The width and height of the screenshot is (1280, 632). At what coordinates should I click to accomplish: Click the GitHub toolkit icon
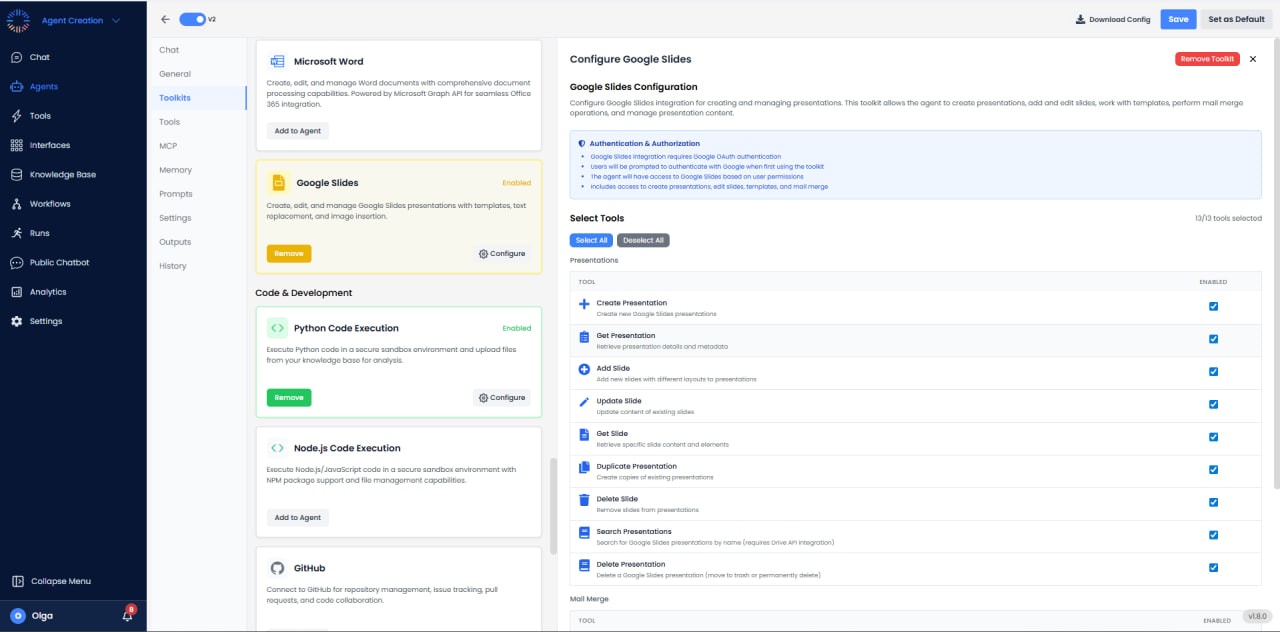[x=277, y=567]
